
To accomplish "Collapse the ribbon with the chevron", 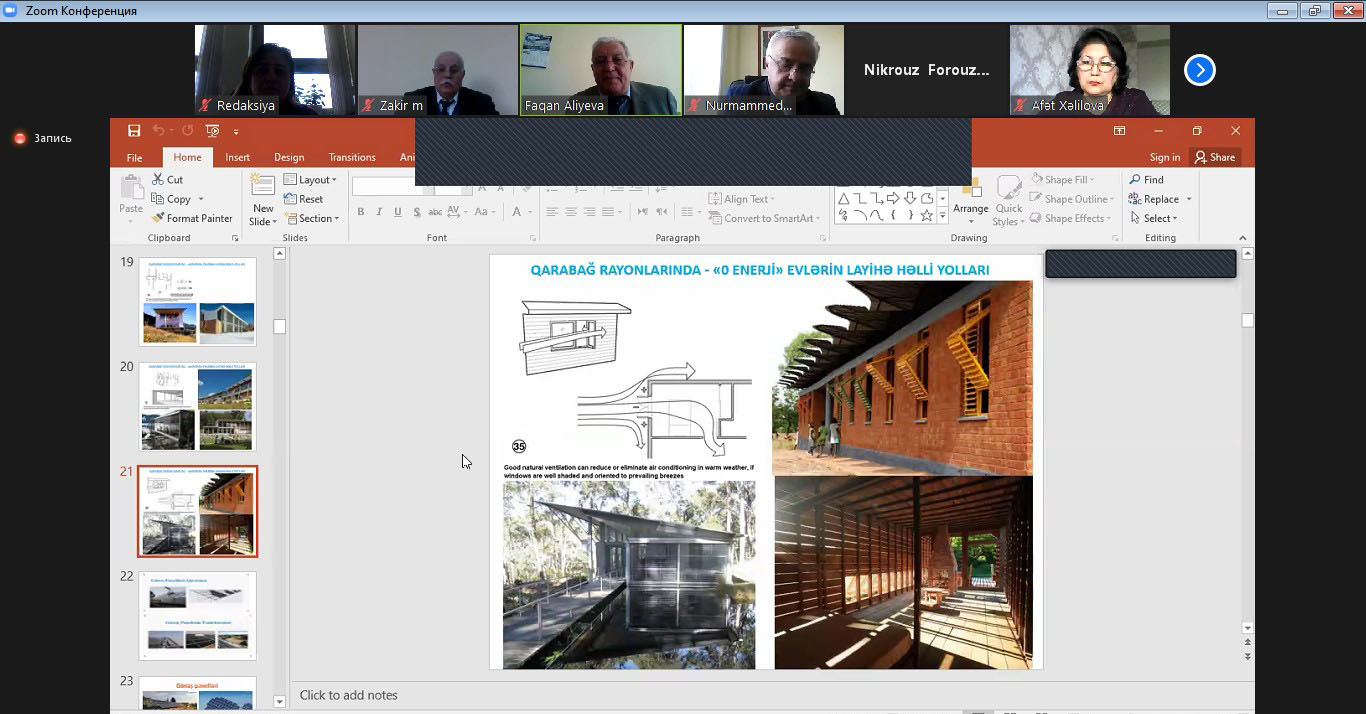I will (1243, 238).
